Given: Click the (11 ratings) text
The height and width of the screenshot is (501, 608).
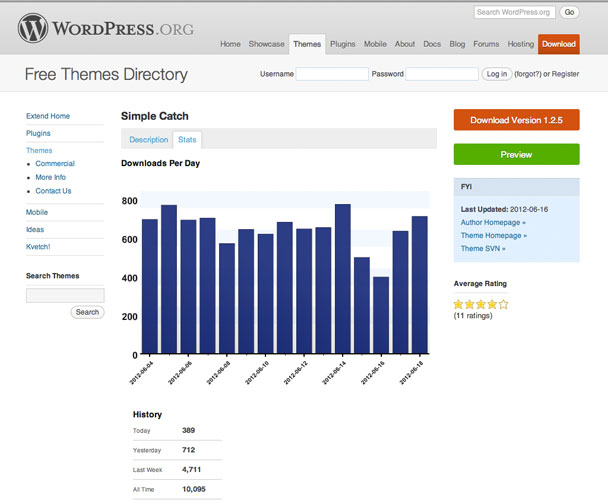Looking at the screenshot, I should pos(473,316).
